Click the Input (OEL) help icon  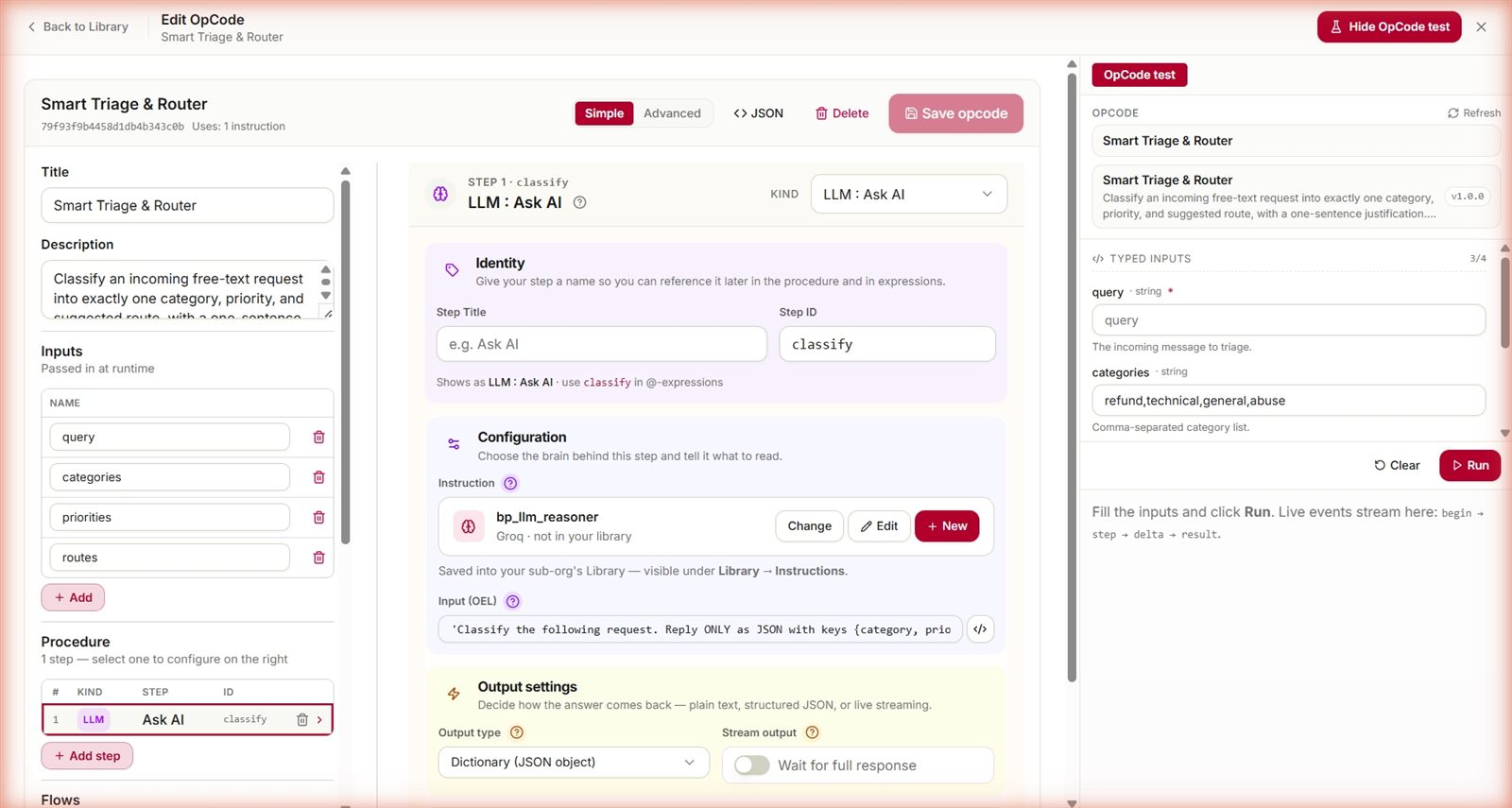512,601
